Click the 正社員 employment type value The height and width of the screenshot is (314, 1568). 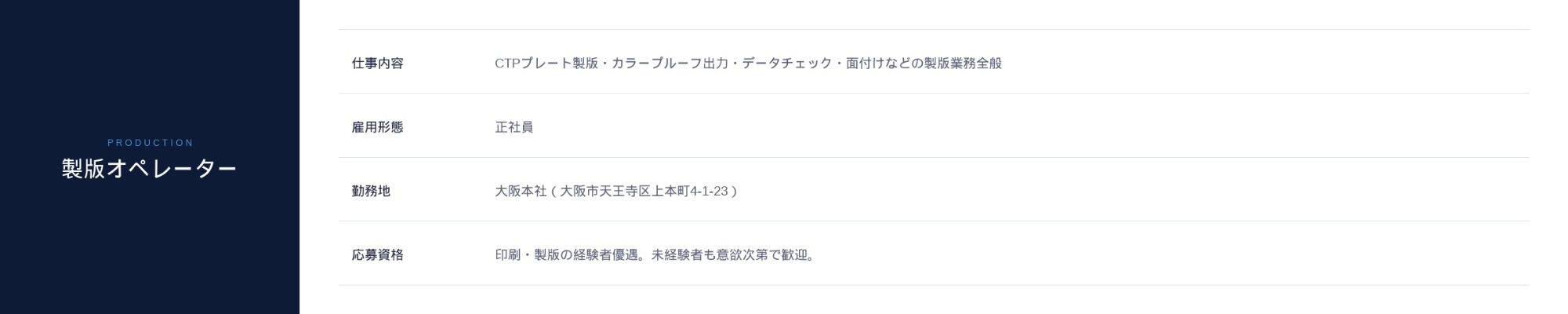point(514,127)
